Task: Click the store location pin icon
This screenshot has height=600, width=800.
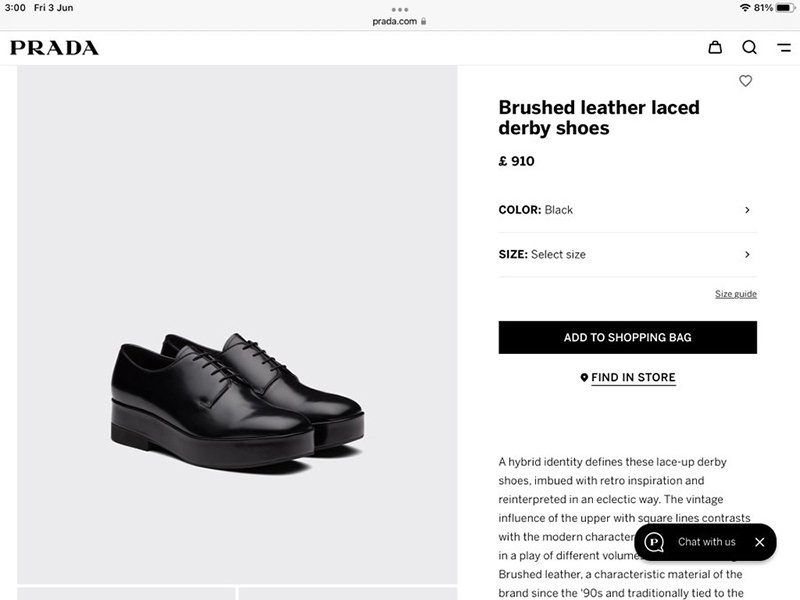Action: point(584,378)
